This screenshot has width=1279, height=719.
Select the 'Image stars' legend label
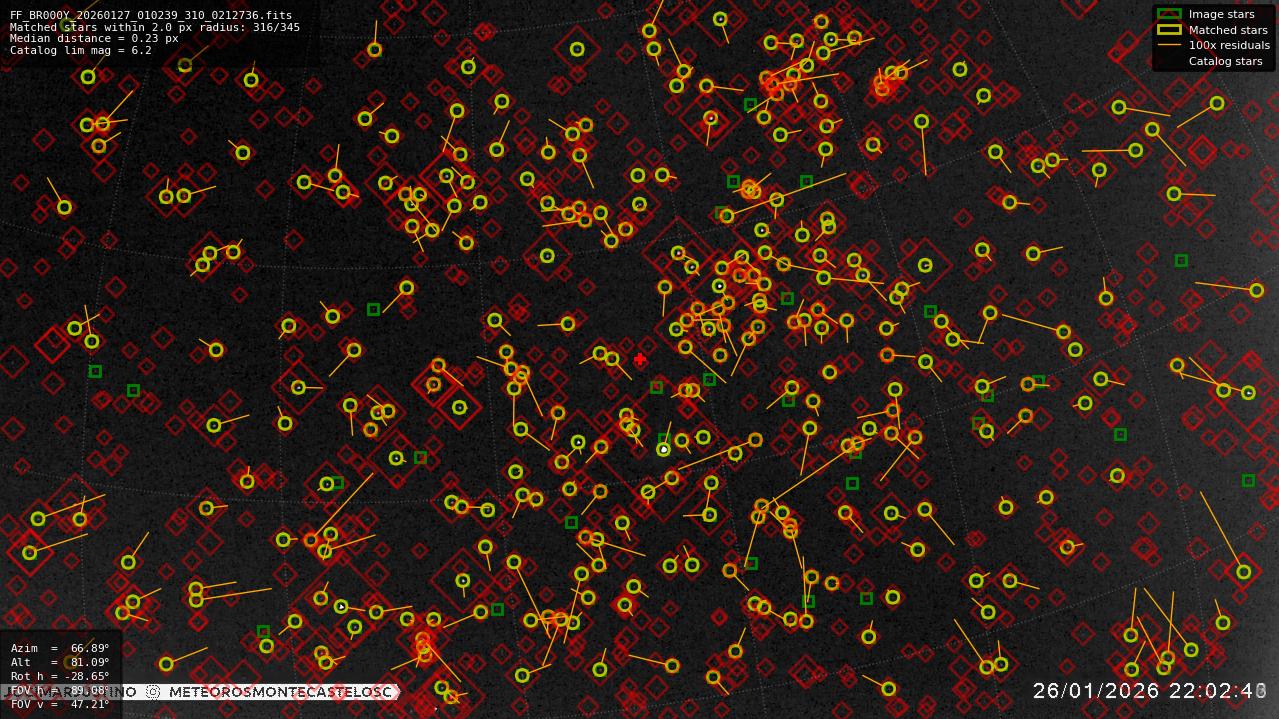click(x=1221, y=14)
